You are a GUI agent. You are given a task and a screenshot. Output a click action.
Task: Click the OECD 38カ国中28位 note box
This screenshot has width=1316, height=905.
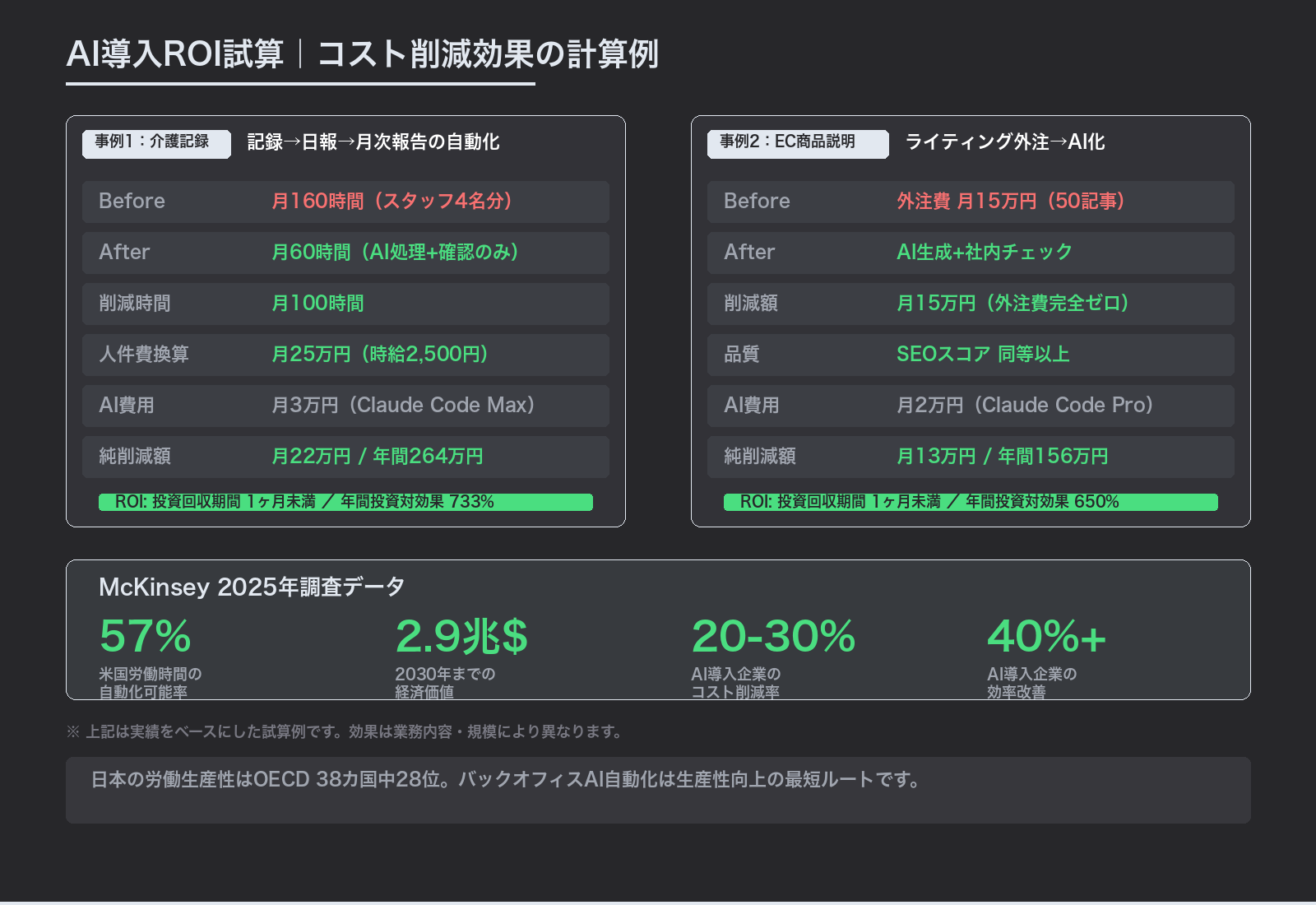coord(658,791)
